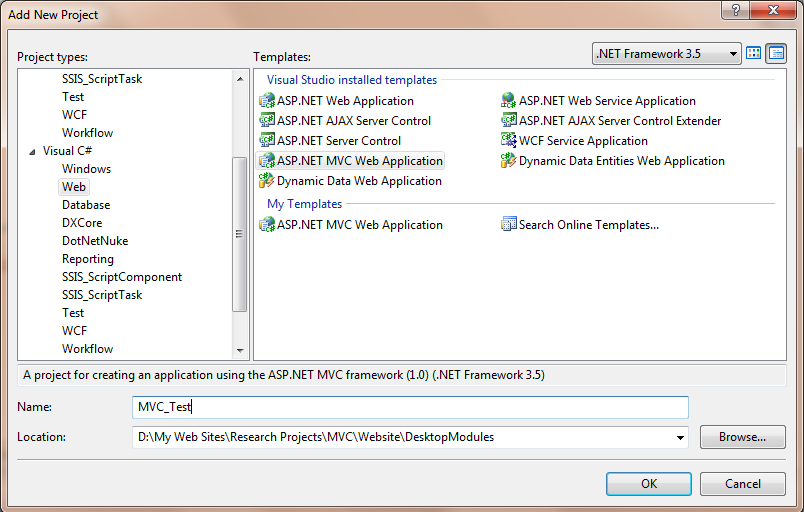Image resolution: width=804 pixels, height=512 pixels.
Task: Select the WCF Service Application icon
Action: 508,140
